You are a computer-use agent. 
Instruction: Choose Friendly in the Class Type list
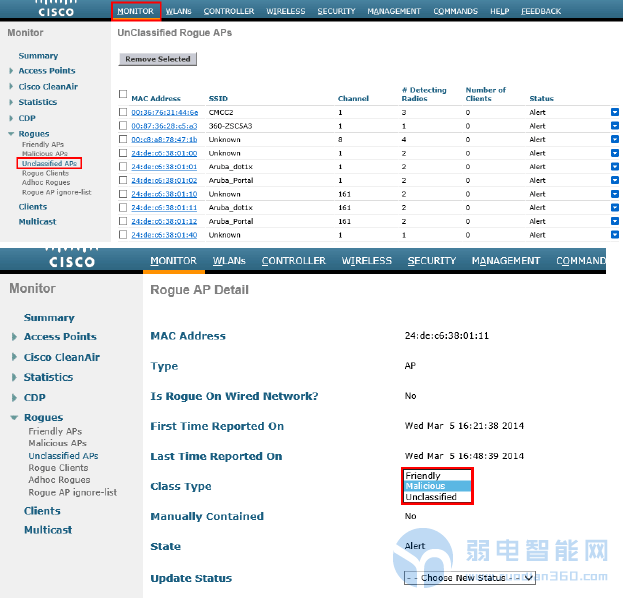(x=423, y=476)
